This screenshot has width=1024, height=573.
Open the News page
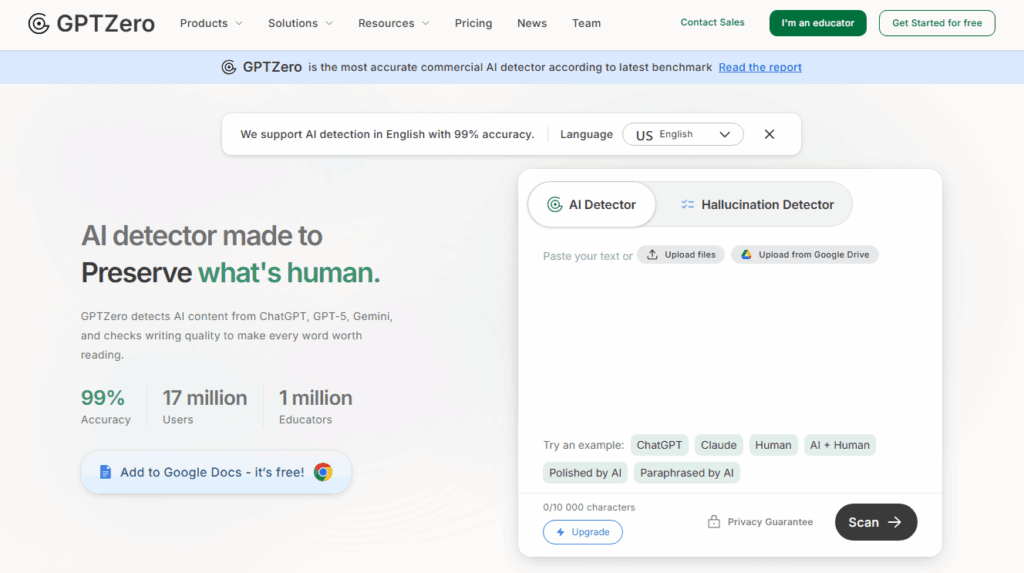[532, 24]
